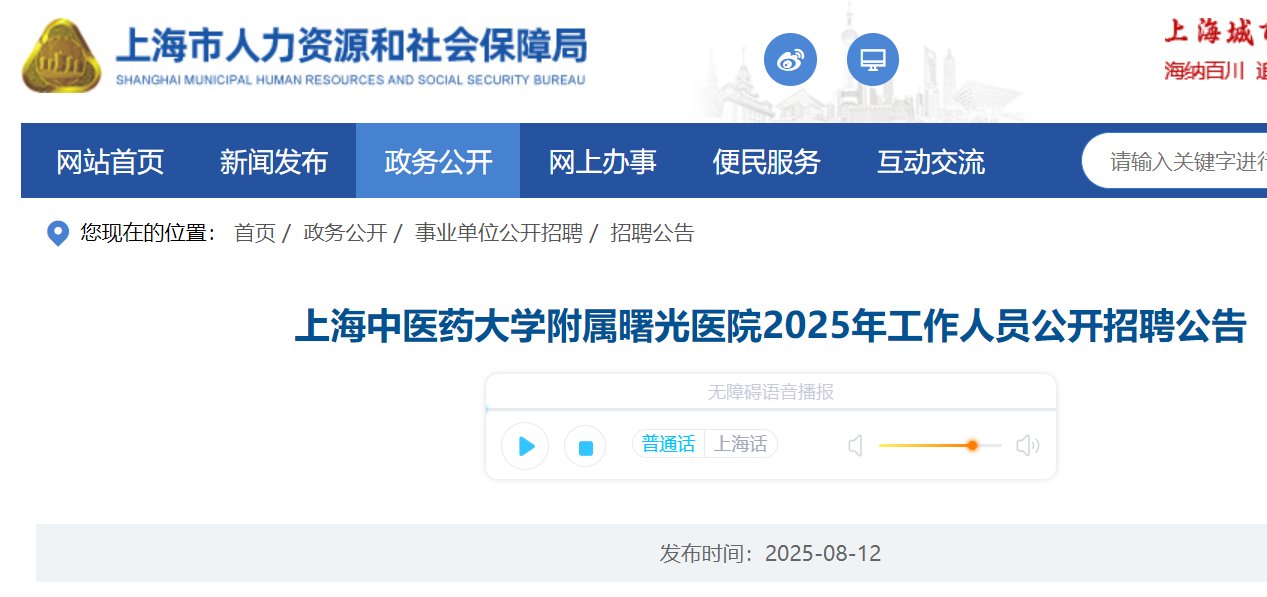The width and height of the screenshot is (1267, 597).
Task: Click the loud volume speaker icon
Action: [x=1028, y=446]
